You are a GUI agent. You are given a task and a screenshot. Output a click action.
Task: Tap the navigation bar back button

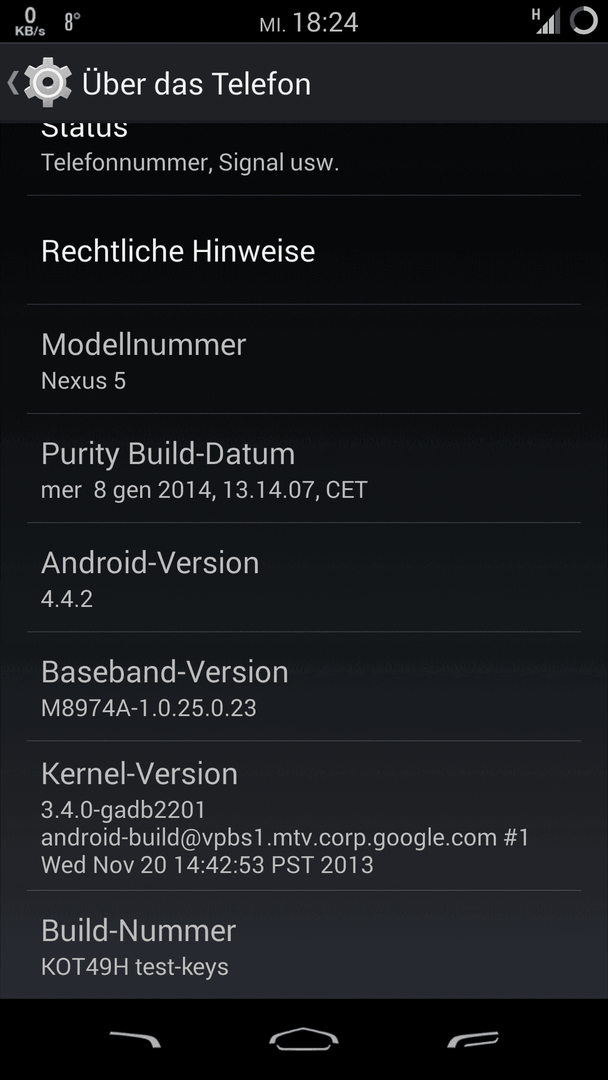pyautogui.click(x=135, y=1039)
